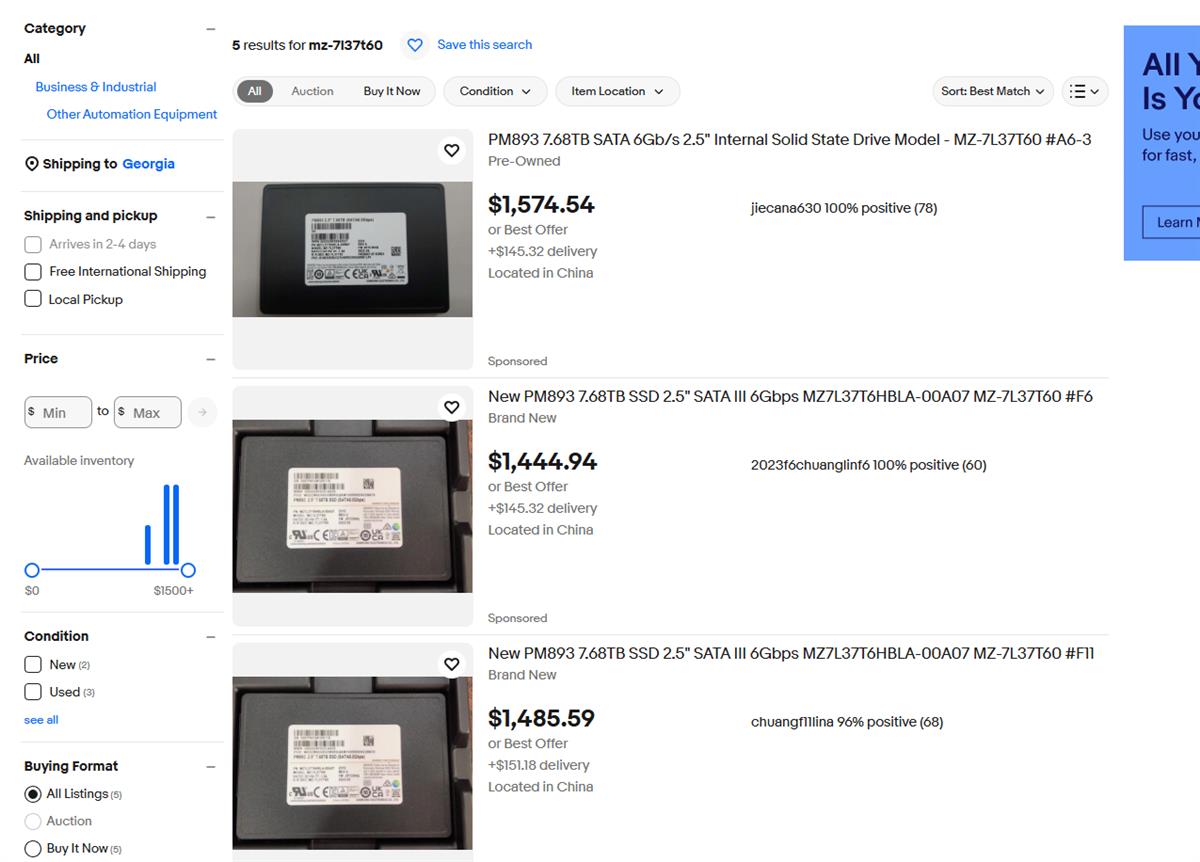
Task: Collapse the Category section
Action: tap(210, 29)
